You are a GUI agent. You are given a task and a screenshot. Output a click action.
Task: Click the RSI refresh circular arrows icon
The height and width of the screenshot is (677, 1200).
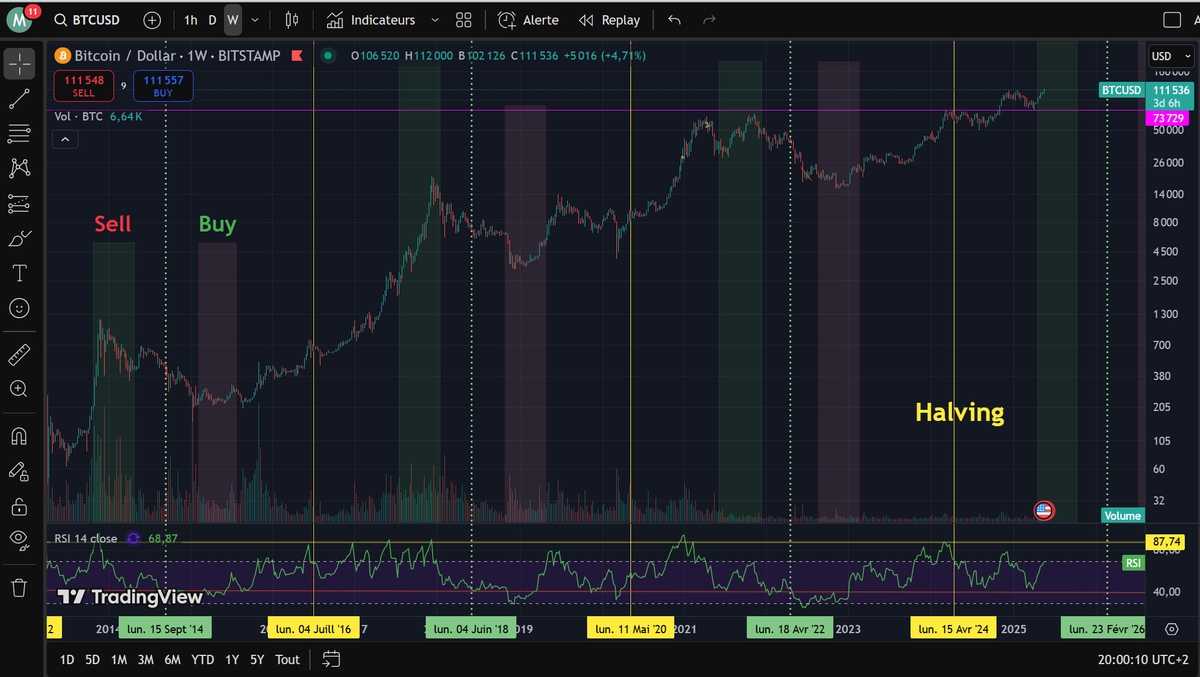pyautogui.click(x=133, y=538)
